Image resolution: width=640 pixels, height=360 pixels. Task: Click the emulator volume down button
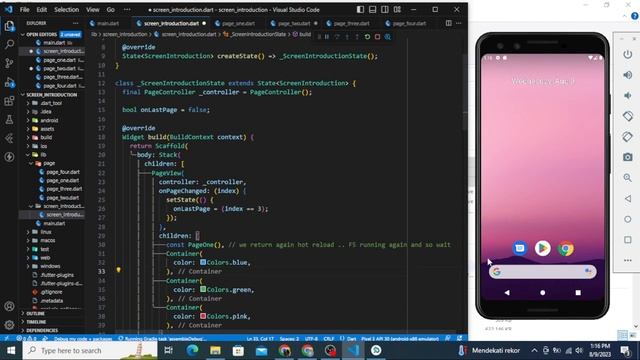[628, 96]
